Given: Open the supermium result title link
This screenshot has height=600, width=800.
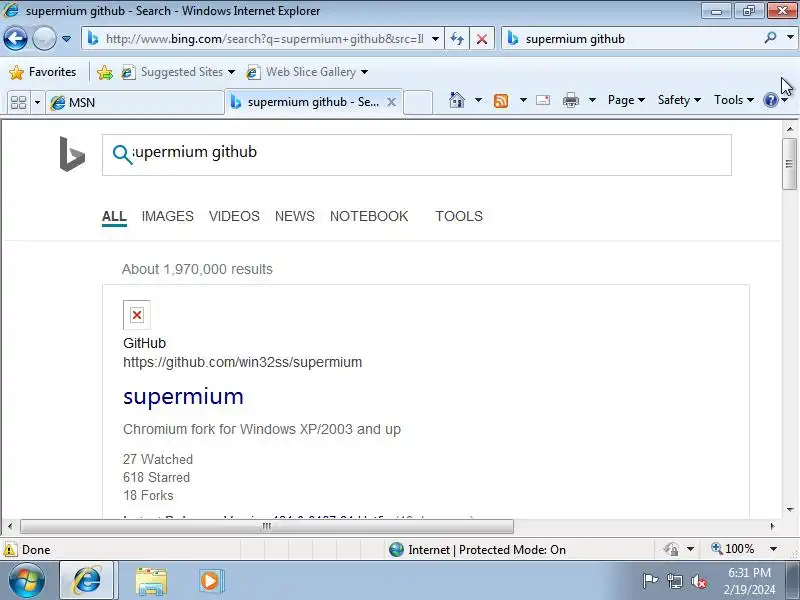Looking at the screenshot, I should tap(183, 396).
